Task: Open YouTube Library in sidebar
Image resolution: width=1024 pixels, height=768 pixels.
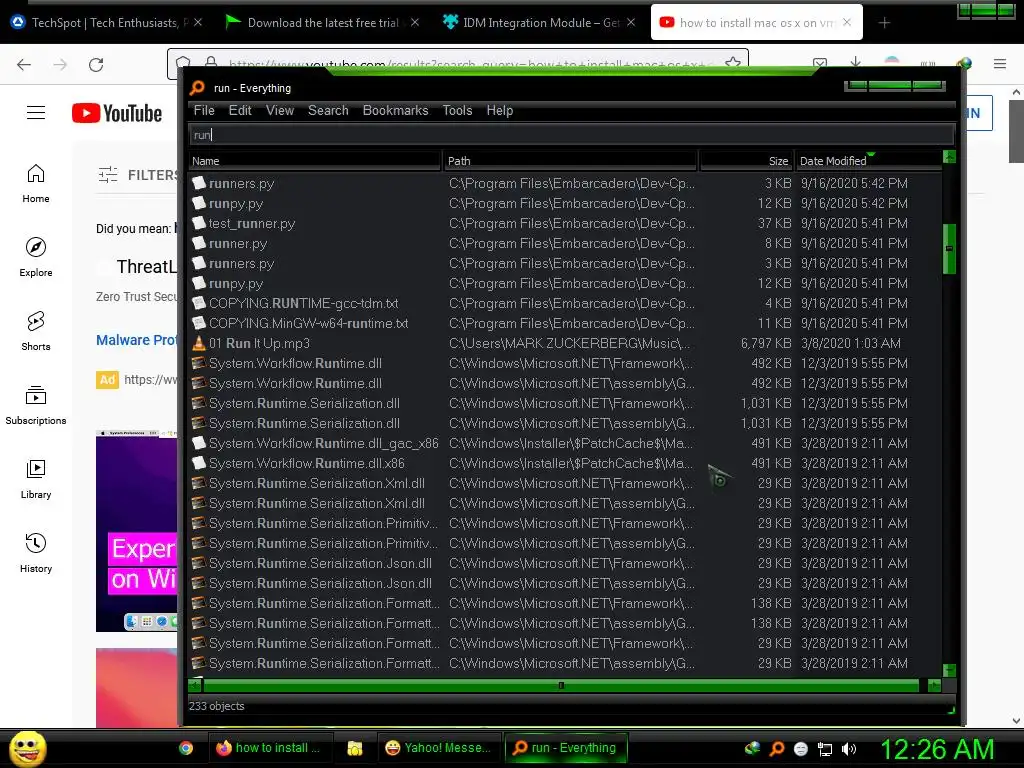Action: 36,479
